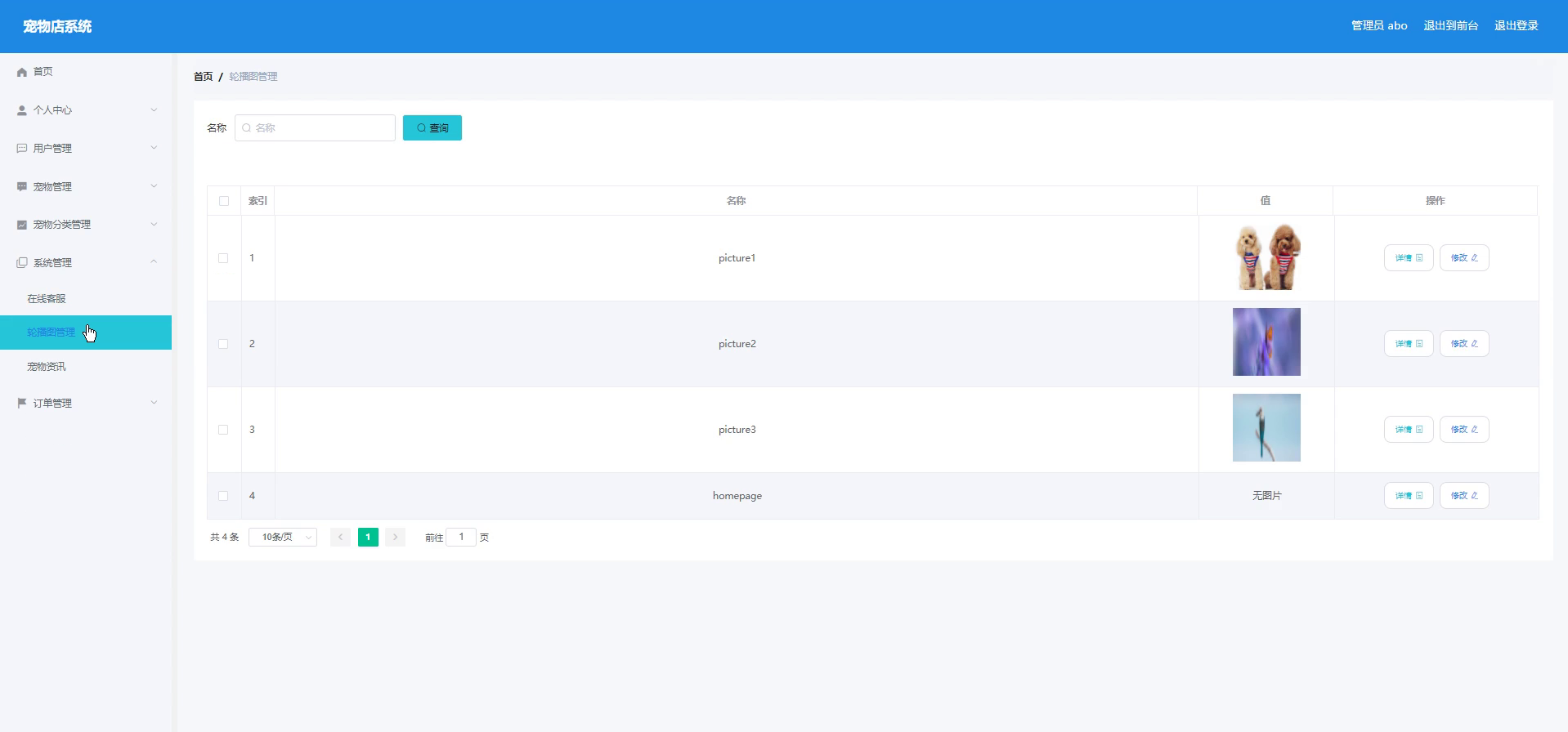The image size is (1568, 732).
Task: Check the box for row picture3
Action: [223, 430]
